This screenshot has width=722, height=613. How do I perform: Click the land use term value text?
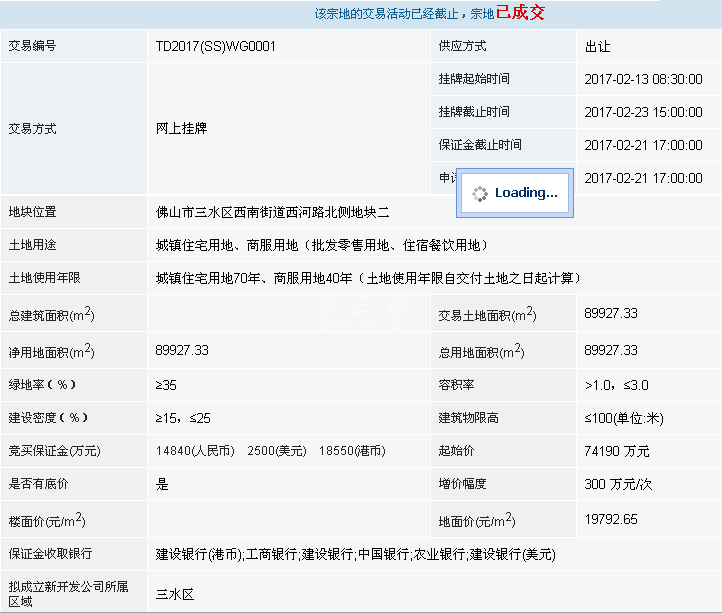[368, 278]
